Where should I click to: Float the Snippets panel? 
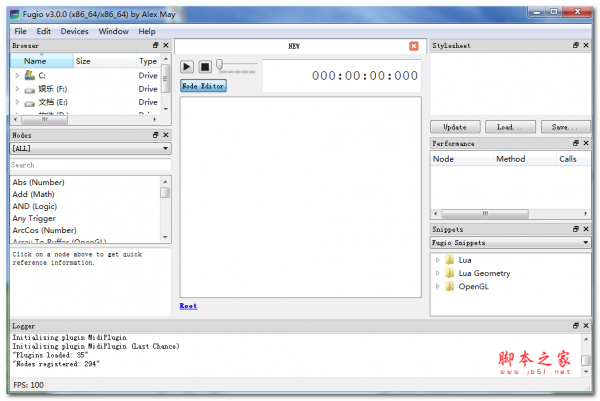click(576, 229)
